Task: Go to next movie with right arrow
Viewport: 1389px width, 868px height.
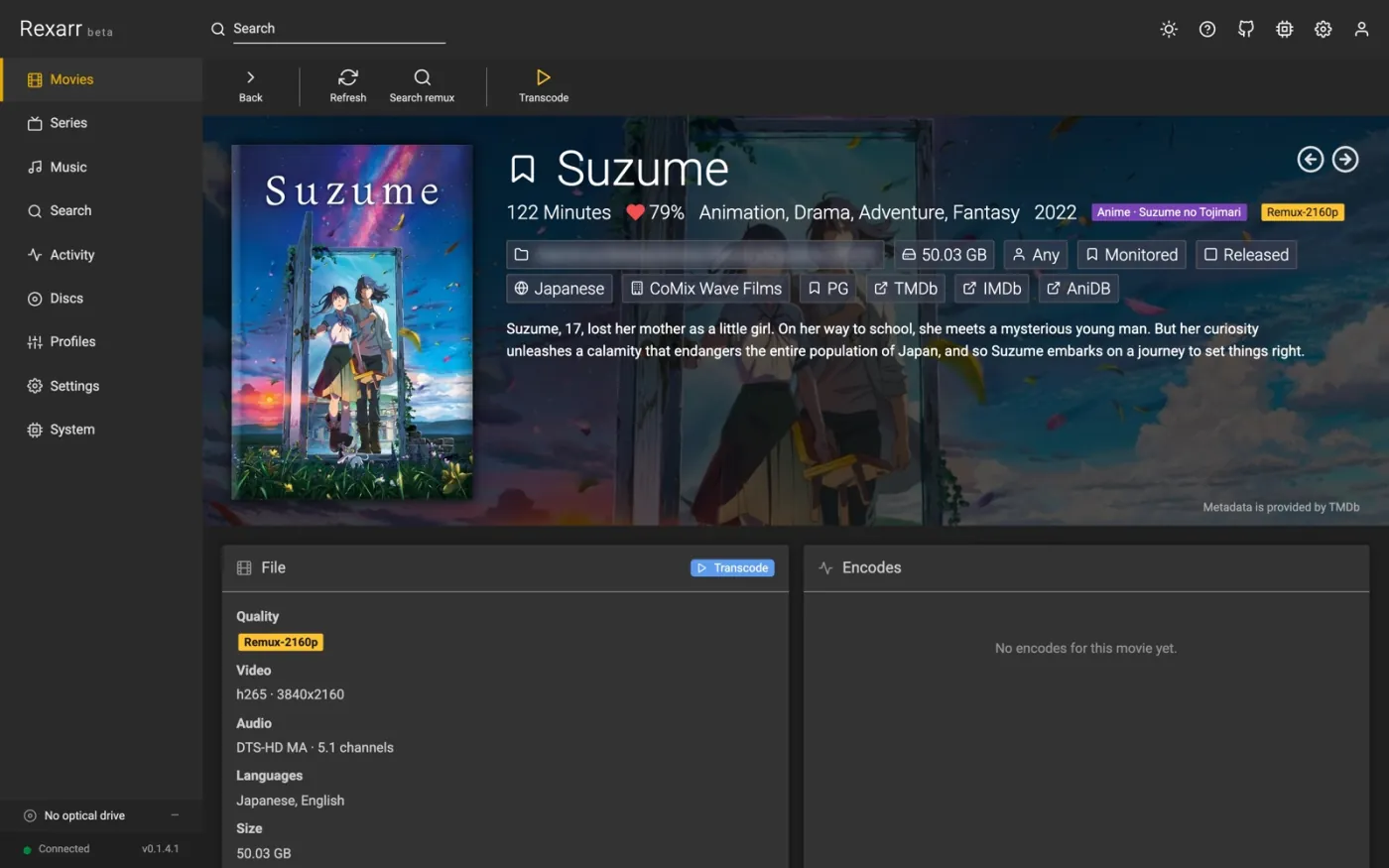Action: point(1345,159)
